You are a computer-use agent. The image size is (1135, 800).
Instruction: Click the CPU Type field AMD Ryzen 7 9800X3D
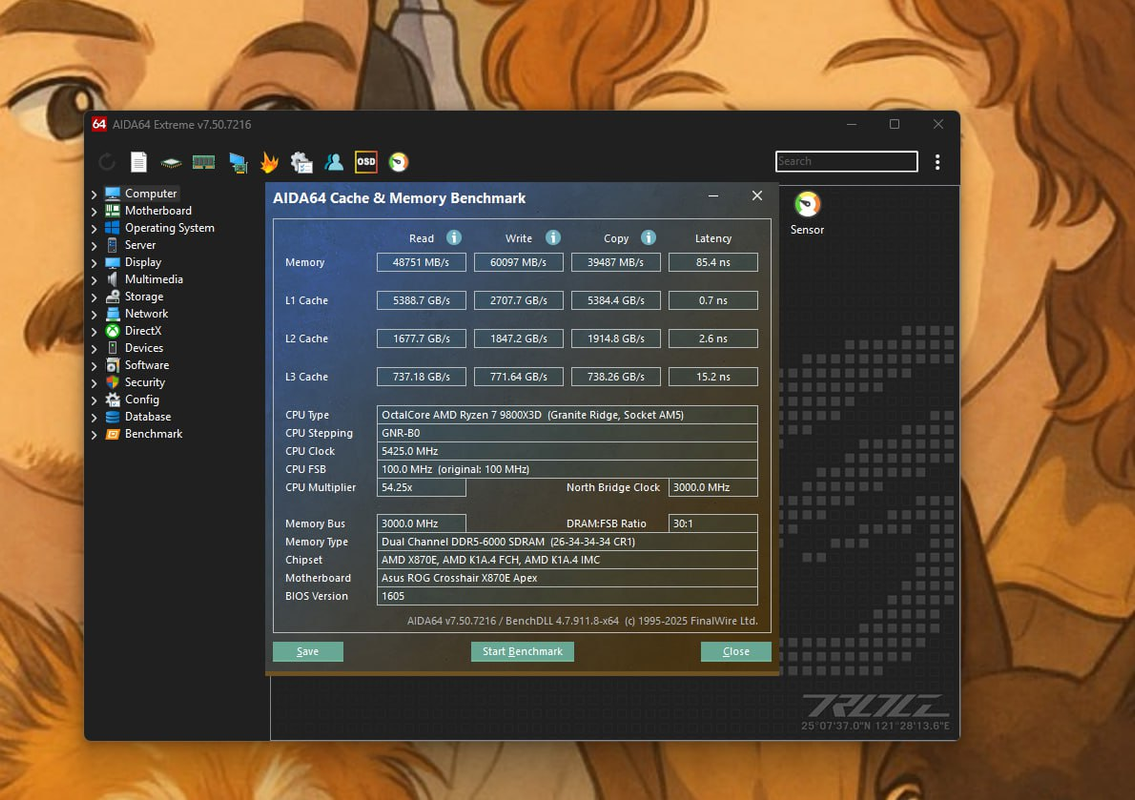click(568, 415)
